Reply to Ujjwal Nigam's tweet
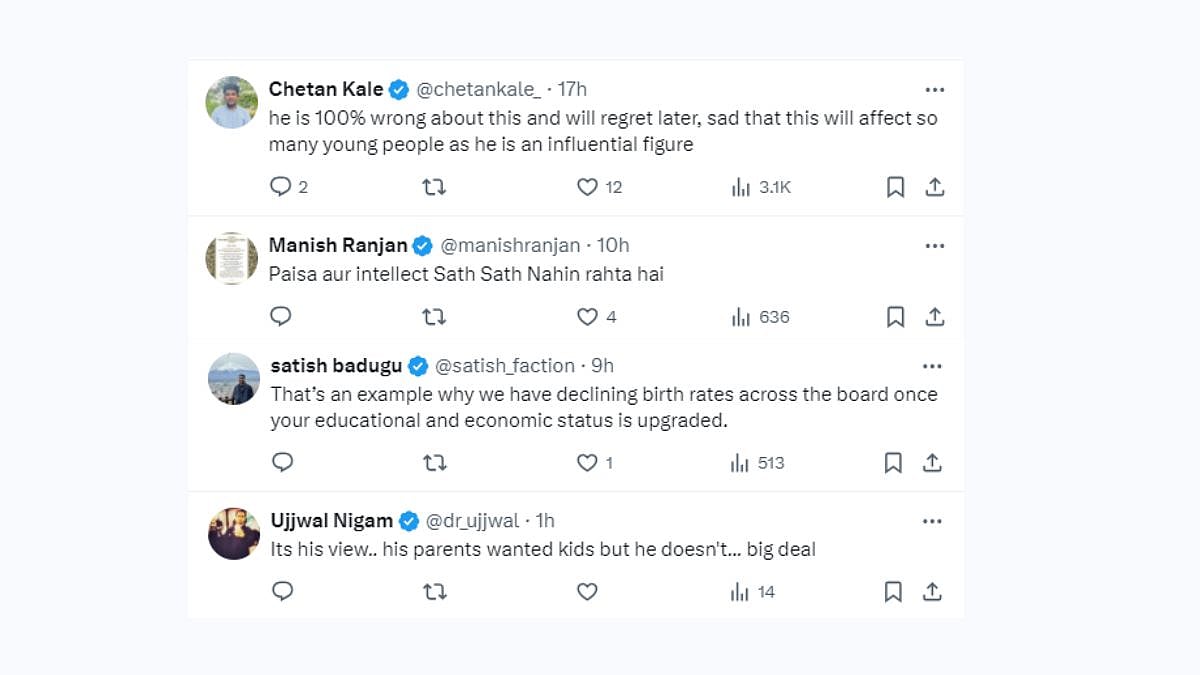1200x675 pixels. pyautogui.click(x=283, y=592)
